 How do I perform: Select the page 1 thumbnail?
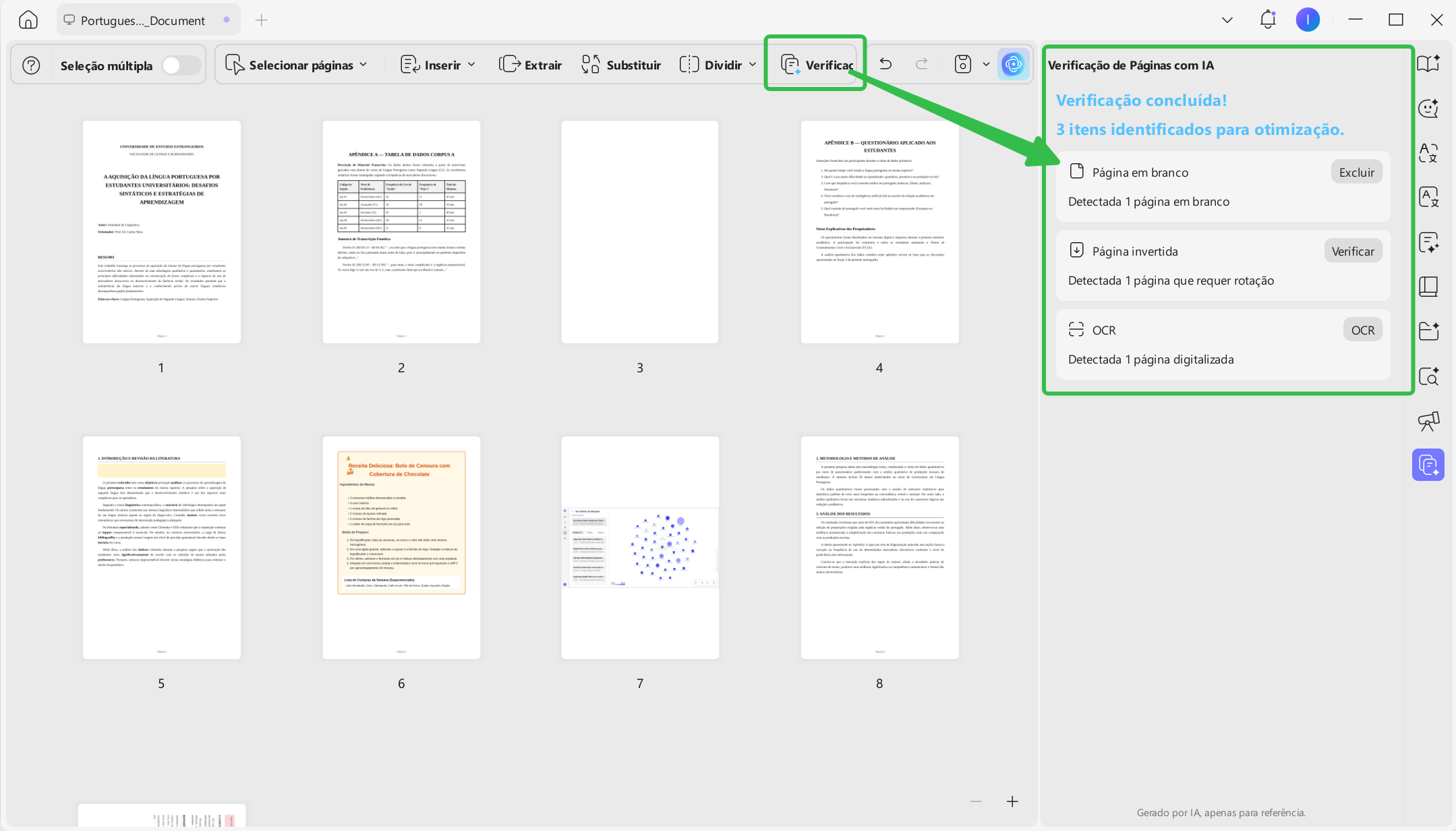162,232
